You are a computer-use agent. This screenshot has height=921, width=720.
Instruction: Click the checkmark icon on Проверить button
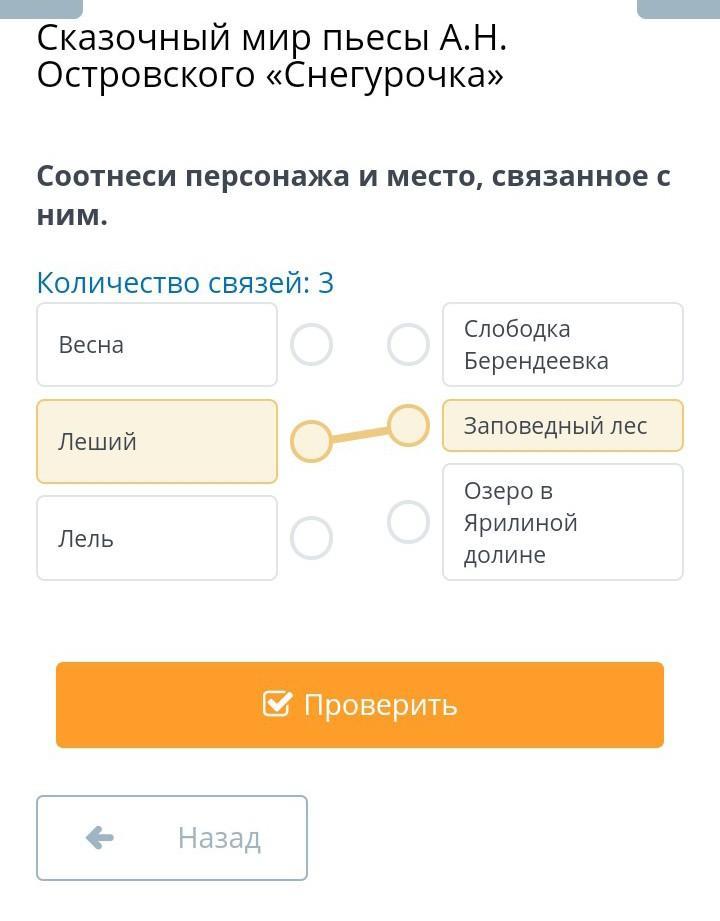277,704
